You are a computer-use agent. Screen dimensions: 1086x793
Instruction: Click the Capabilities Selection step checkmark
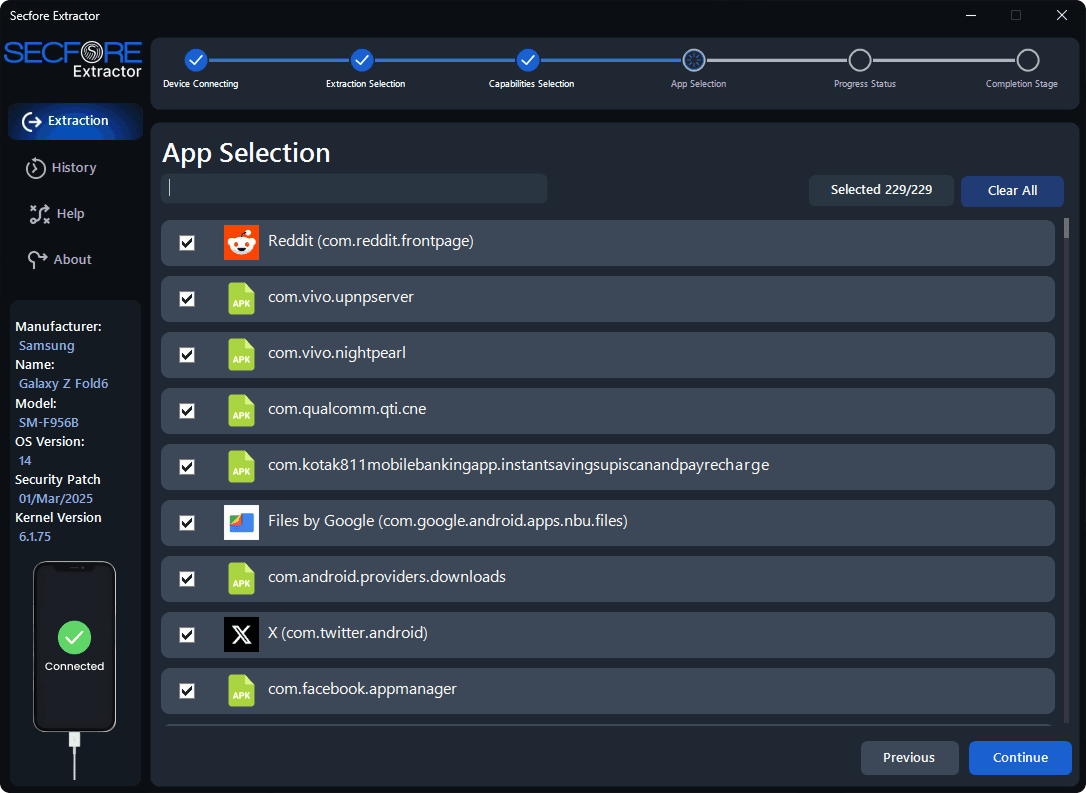(528, 60)
